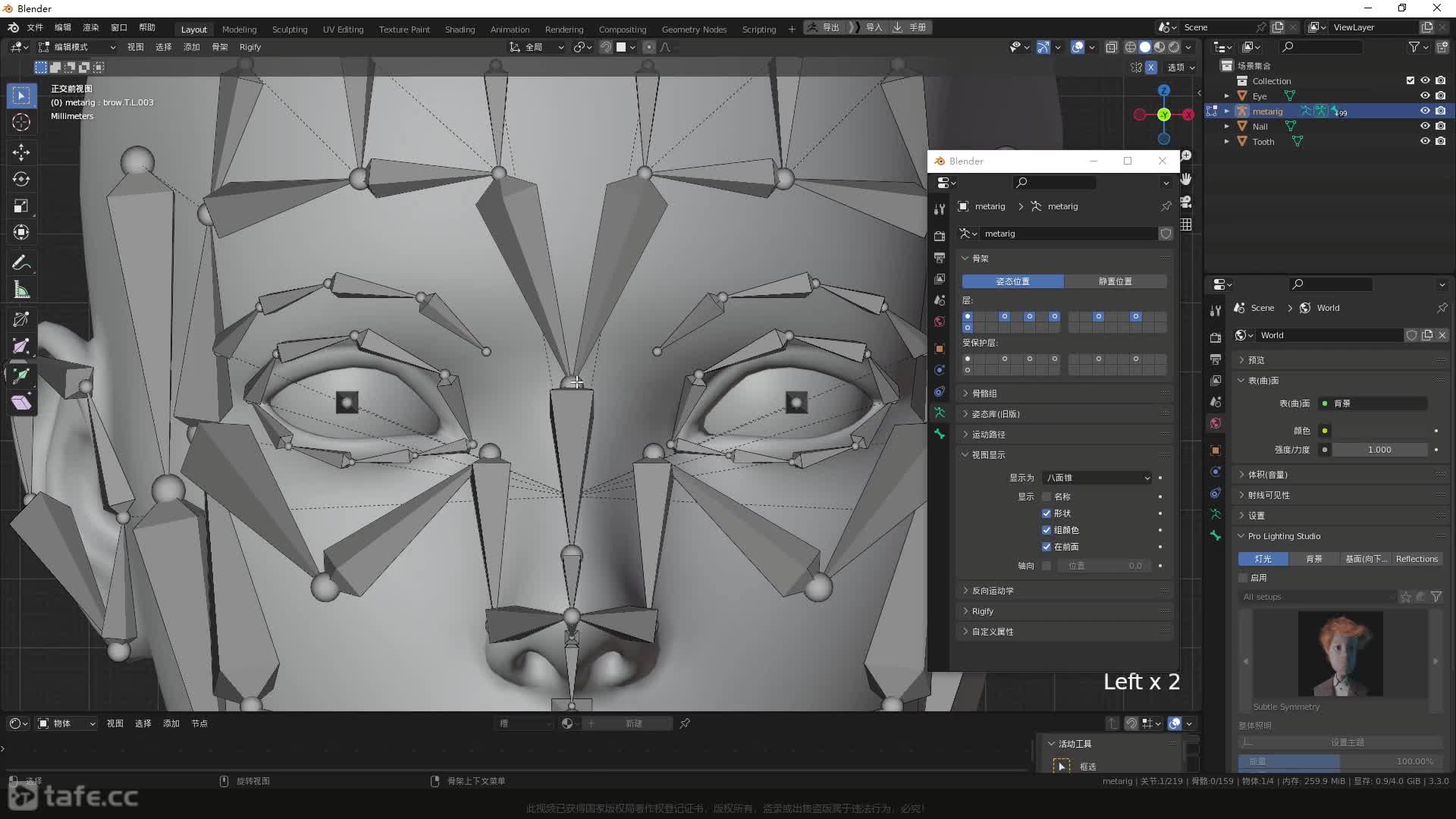Image resolution: width=1456 pixels, height=819 pixels.
Task: Open the 编辑 menu in top bar
Action: 63,27
